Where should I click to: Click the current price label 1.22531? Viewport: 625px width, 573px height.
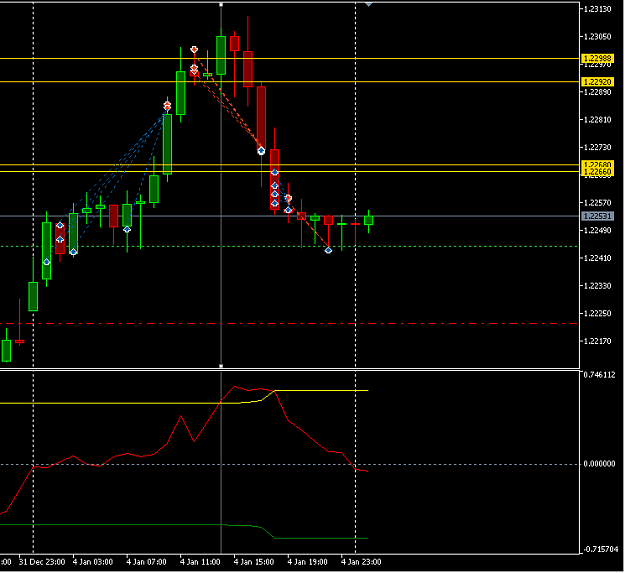(x=597, y=216)
